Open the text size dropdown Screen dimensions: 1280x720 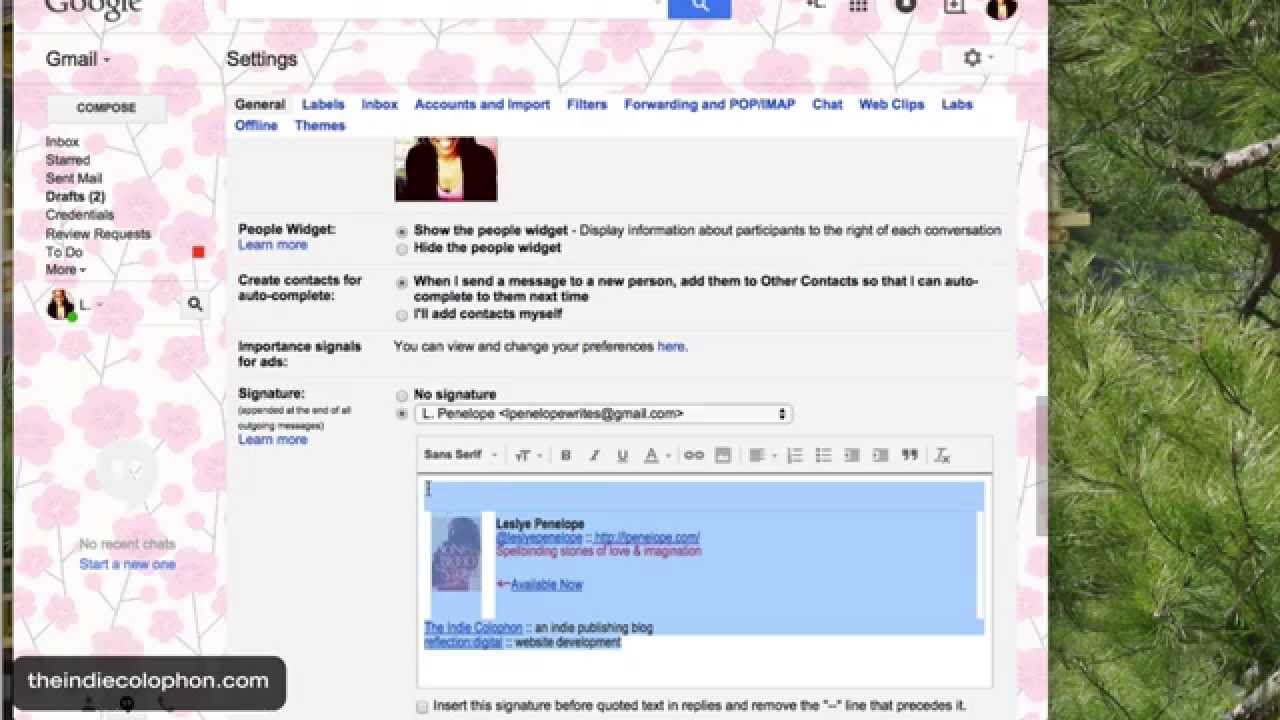528,455
